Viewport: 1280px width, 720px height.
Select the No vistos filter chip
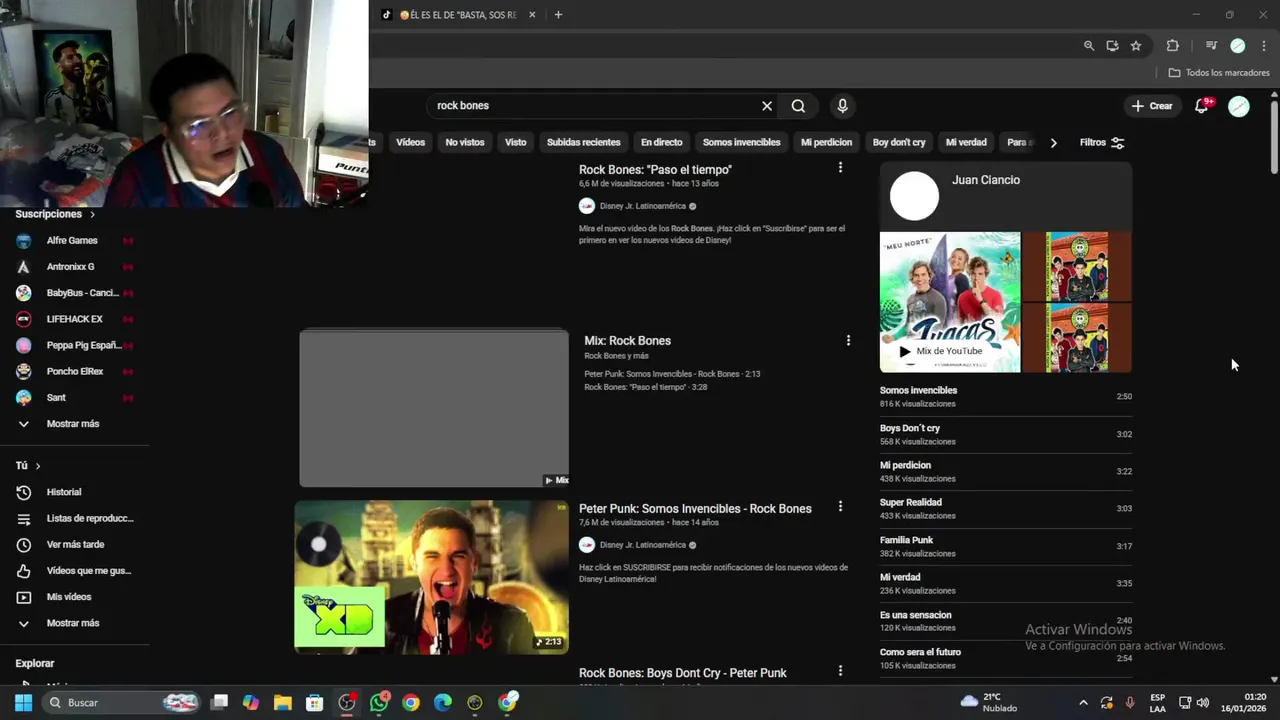465,142
